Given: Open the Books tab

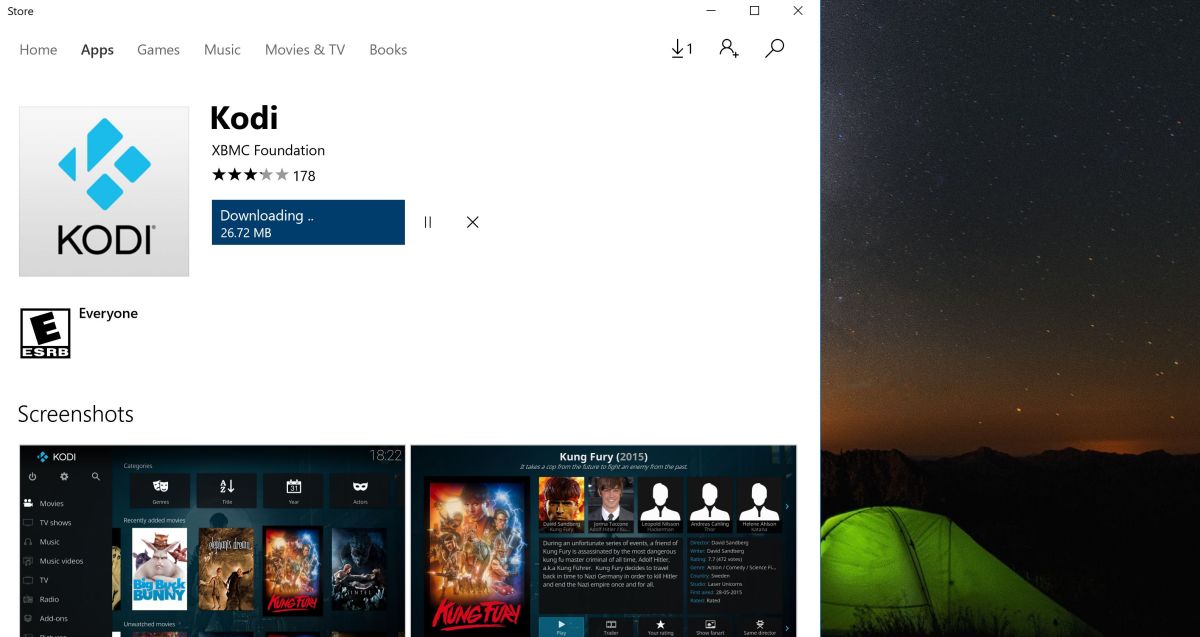Looking at the screenshot, I should click(x=388, y=50).
